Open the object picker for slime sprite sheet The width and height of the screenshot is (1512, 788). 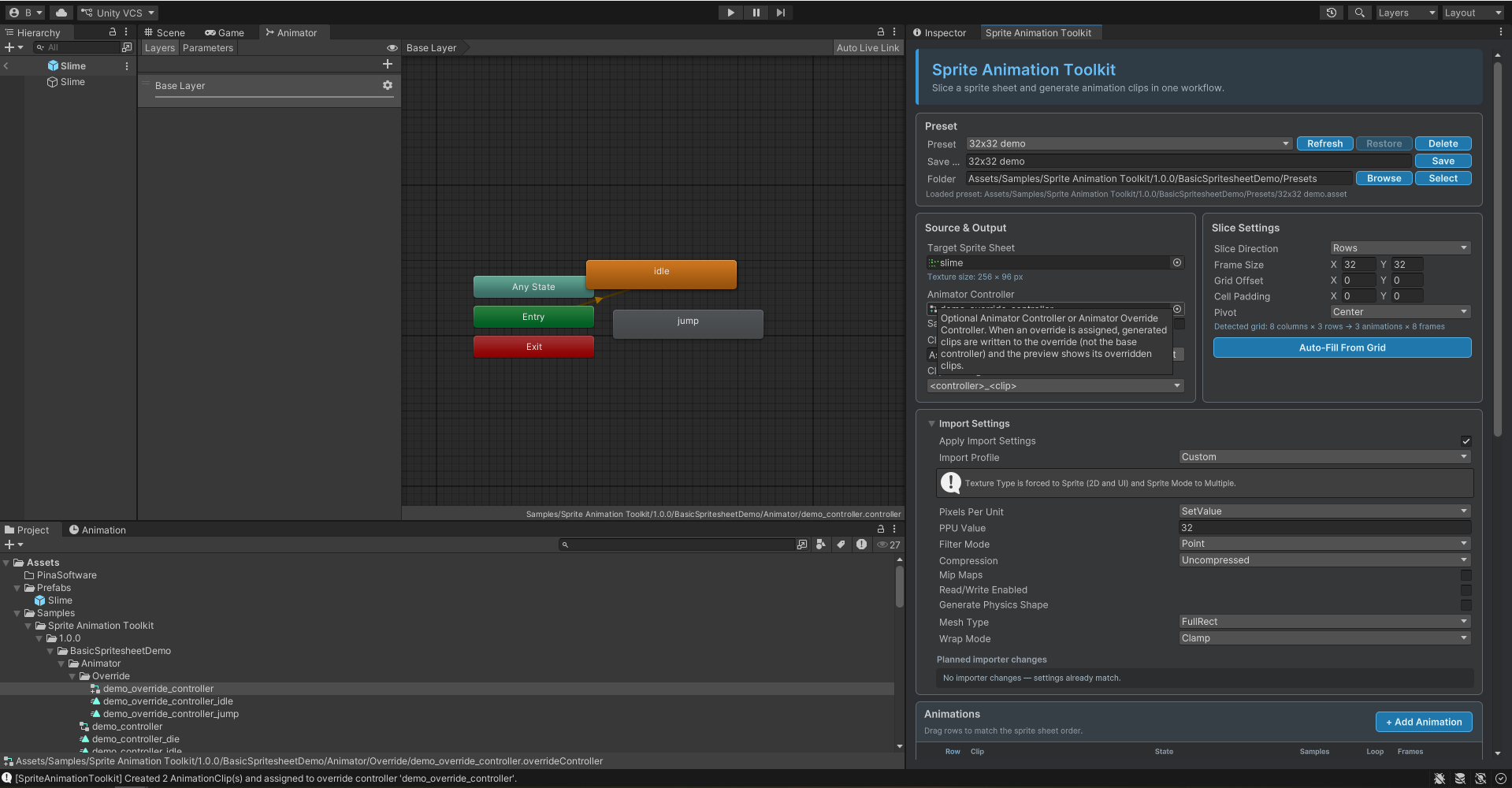click(1177, 262)
